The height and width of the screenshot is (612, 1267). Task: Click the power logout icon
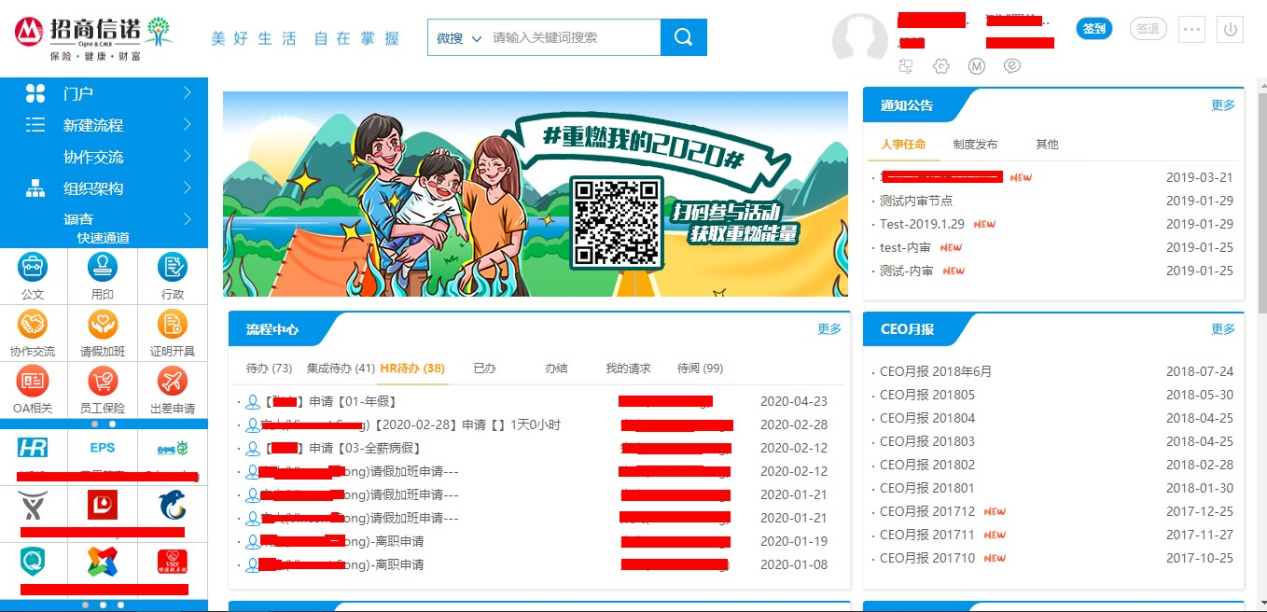[x=1230, y=29]
